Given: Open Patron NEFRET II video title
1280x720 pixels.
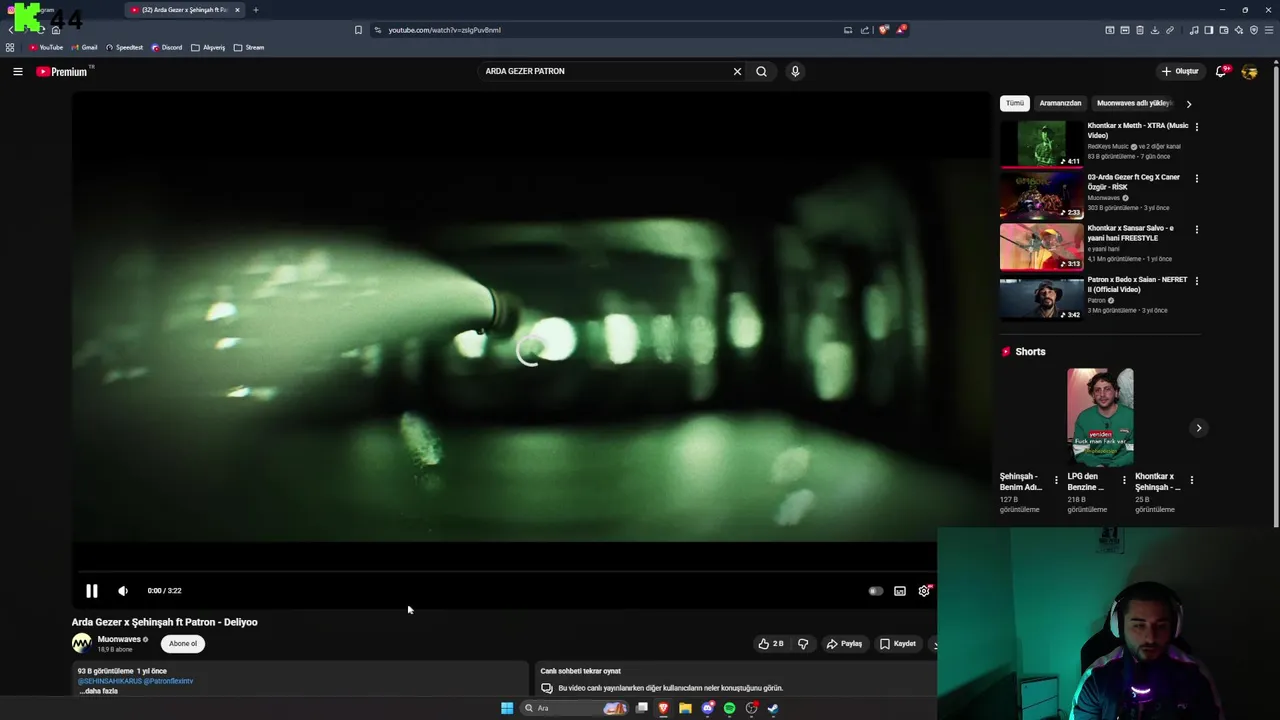Looking at the screenshot, I should [x=1137, y=284].
